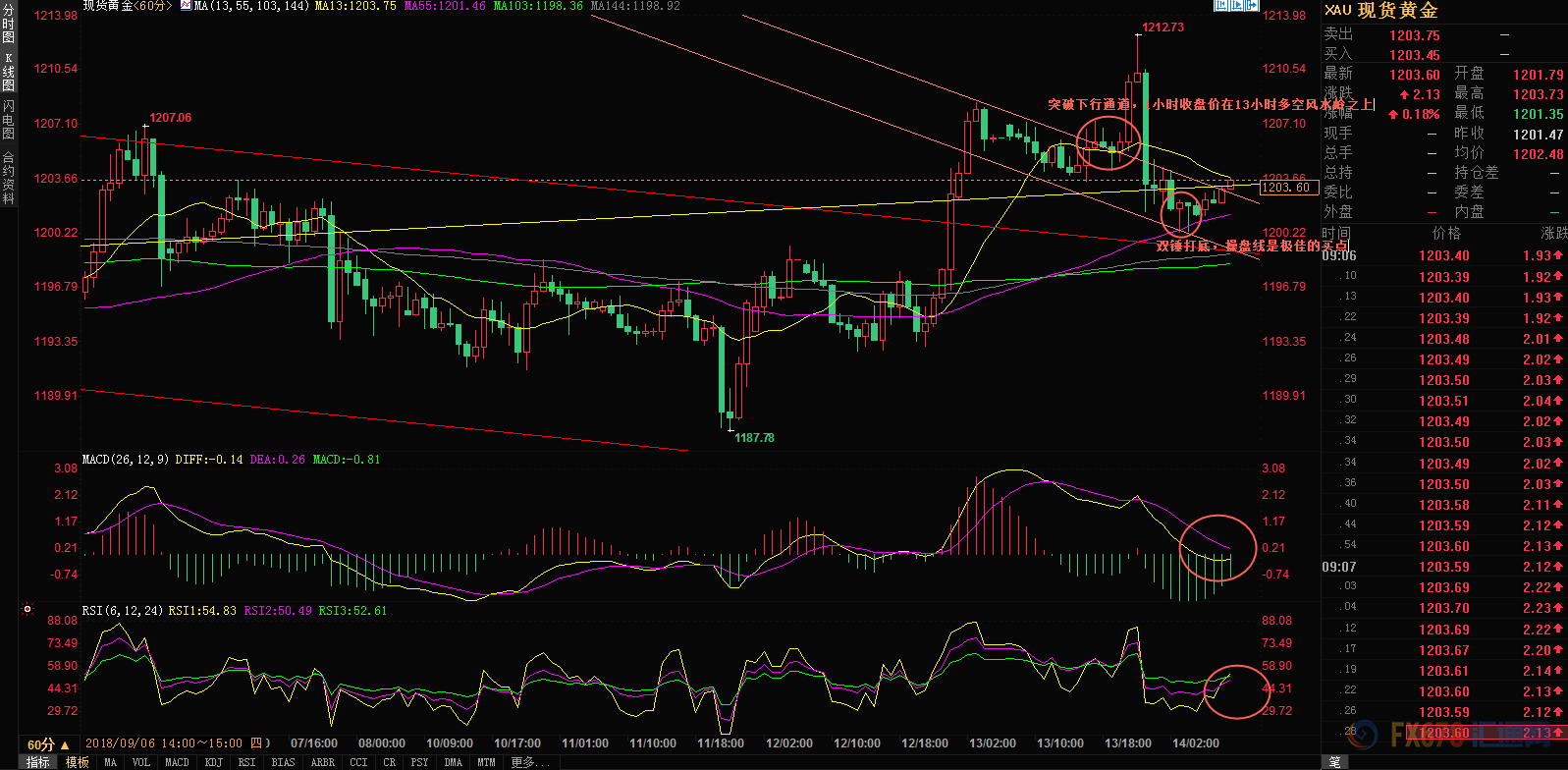Click the 卖出 price 1203.75
Image resolution: width=1568 pixels, height=770 pixels.
point(1414,35)
